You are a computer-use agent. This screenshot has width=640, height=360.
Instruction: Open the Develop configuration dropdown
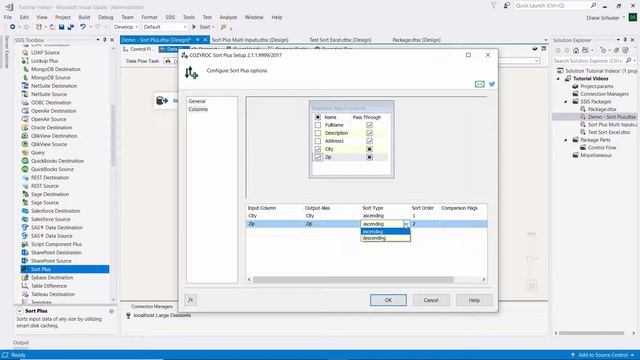126,27
